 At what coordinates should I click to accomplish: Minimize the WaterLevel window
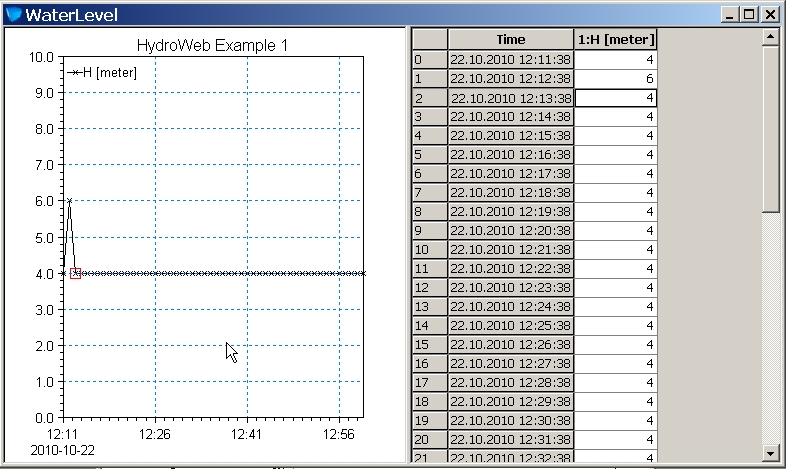(735, 14)
